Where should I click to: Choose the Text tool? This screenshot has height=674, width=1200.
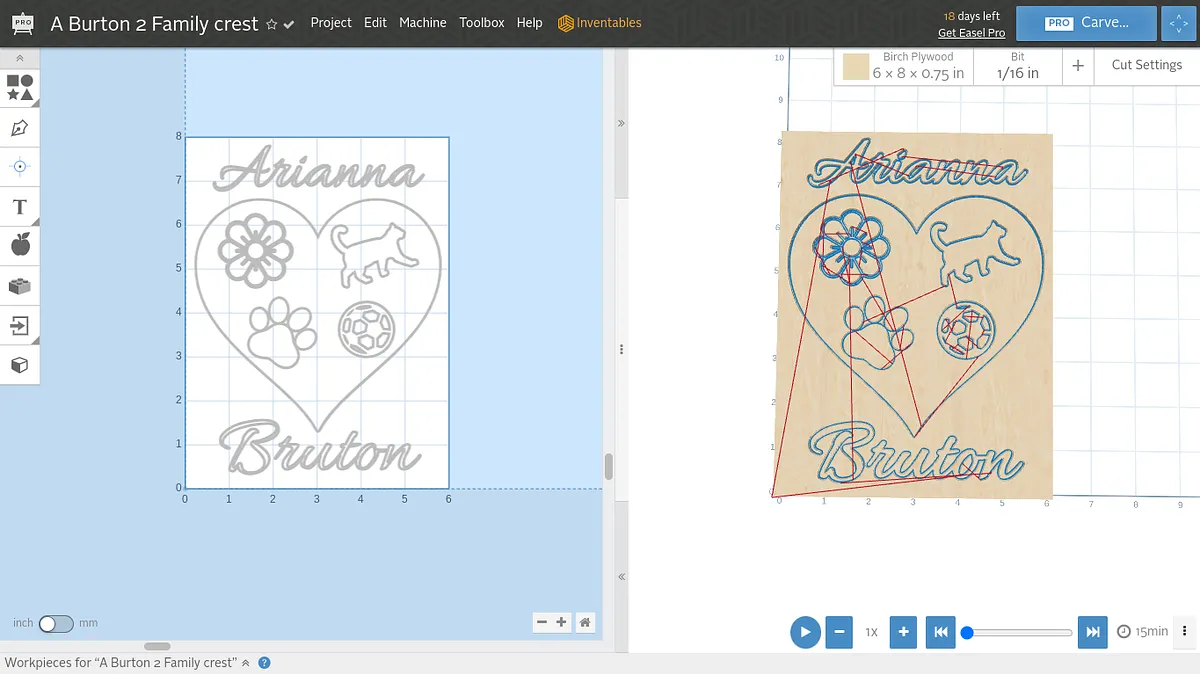pyautogui.click(x=20, y=207)
